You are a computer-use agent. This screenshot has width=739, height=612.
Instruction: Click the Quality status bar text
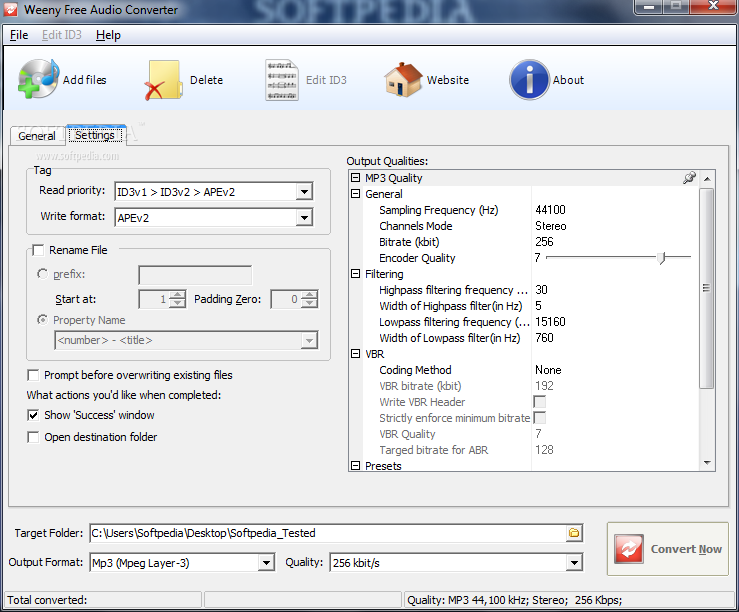pos(515,600)
